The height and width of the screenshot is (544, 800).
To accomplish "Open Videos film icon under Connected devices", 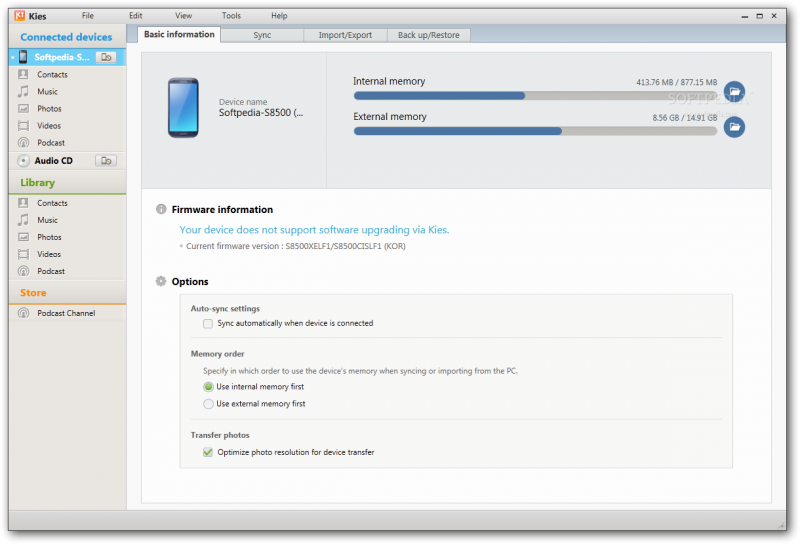I will tap(23, 126).
